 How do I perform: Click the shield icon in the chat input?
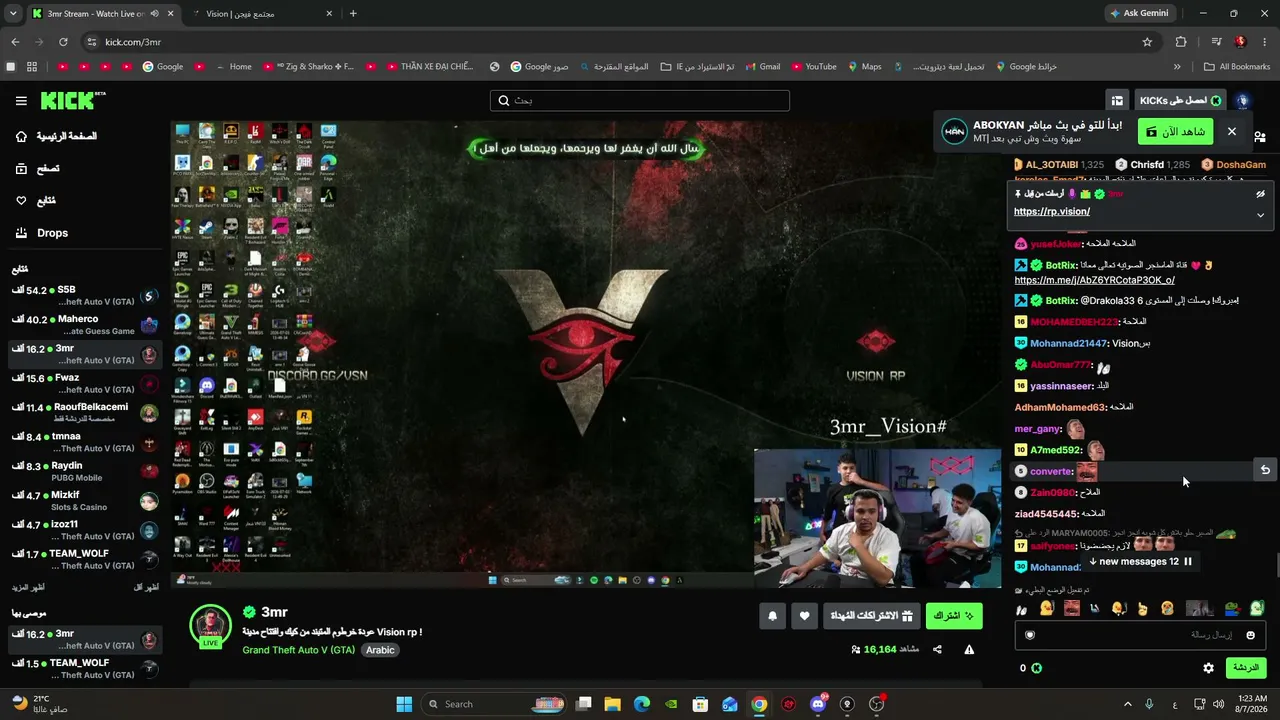1030,635
